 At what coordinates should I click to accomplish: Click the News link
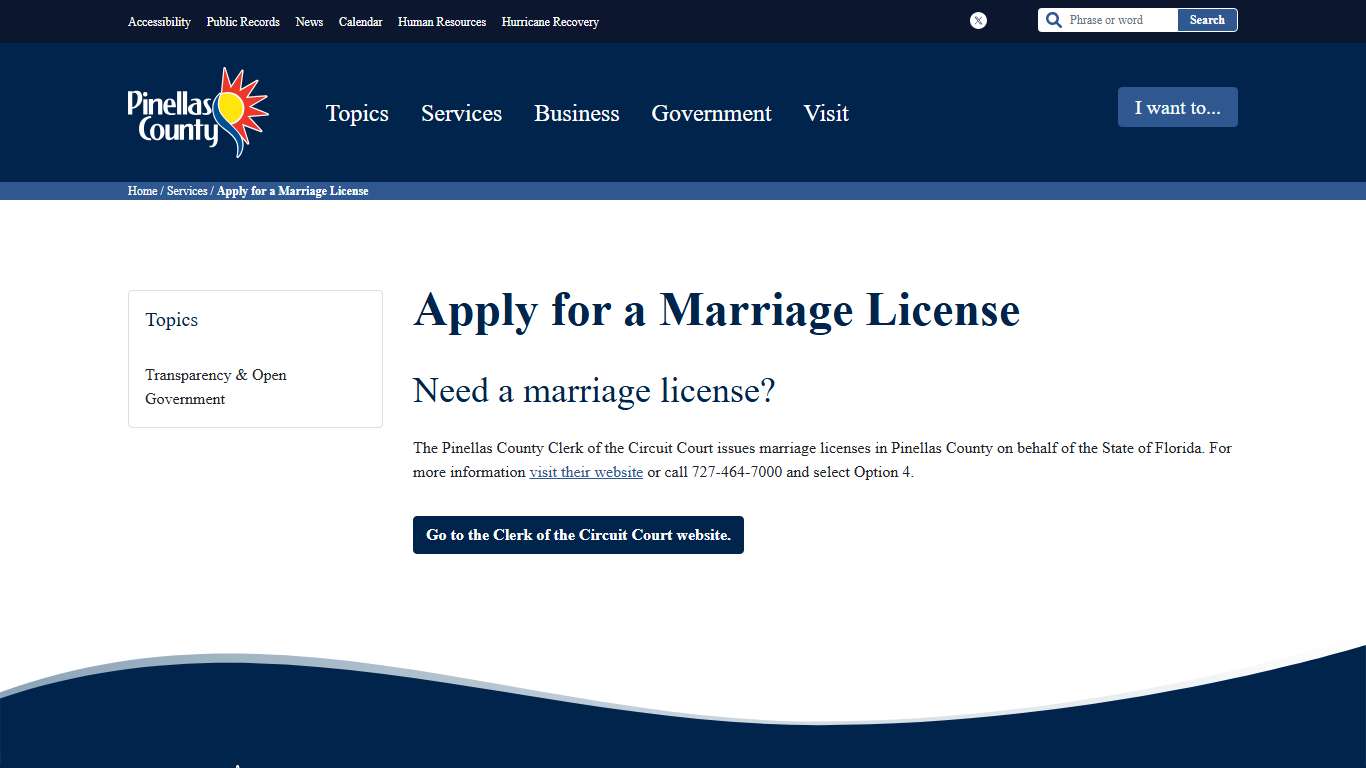pyautogui.click(x=309, y=21)
